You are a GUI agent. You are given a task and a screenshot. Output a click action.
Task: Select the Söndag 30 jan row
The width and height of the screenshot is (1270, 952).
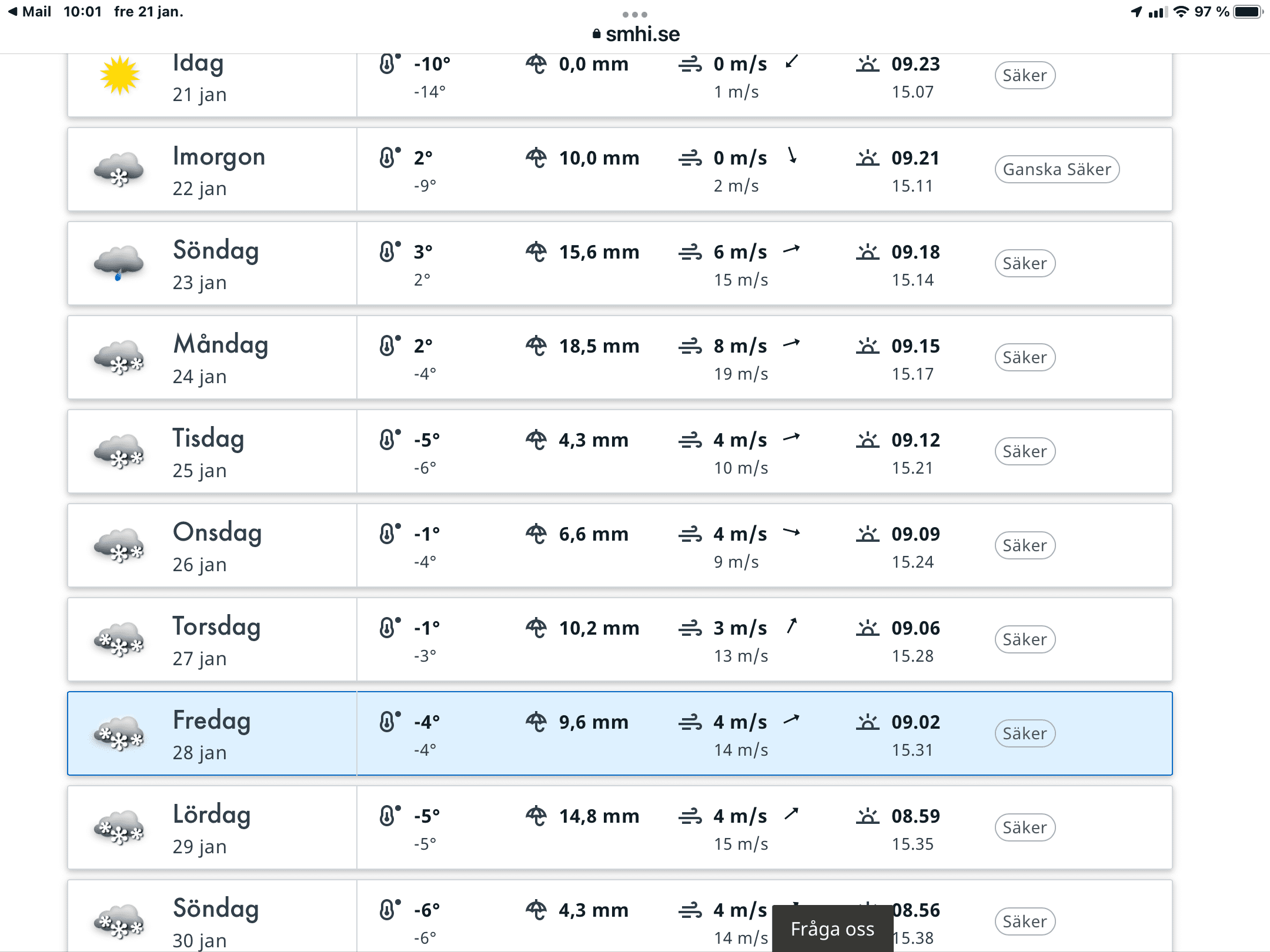(x=620, y=916)
